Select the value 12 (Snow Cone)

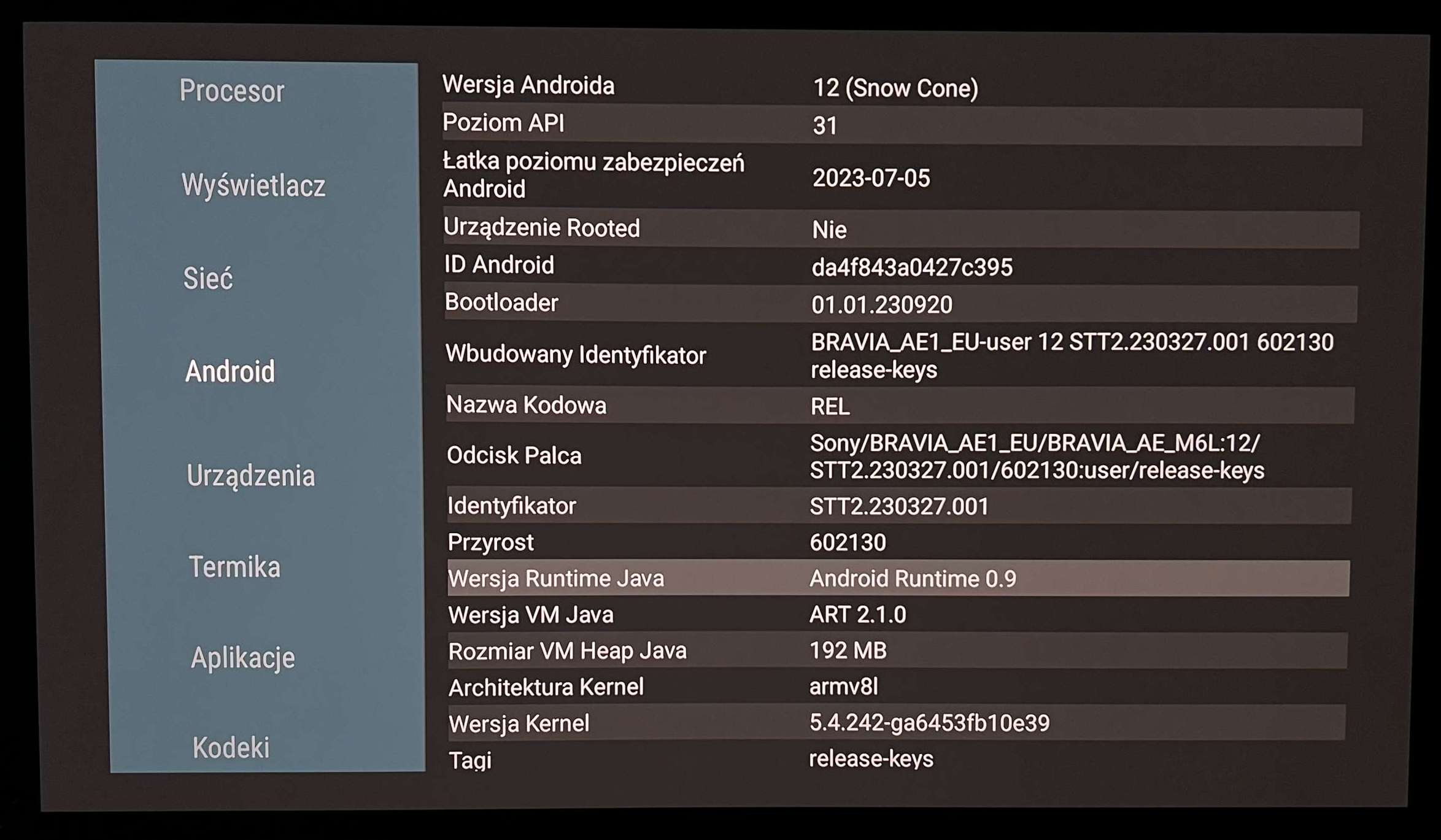click(895, 88)
